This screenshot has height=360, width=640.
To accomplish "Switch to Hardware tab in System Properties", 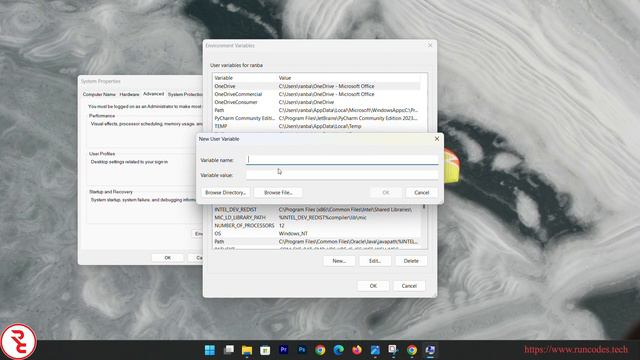I will 129,94.
